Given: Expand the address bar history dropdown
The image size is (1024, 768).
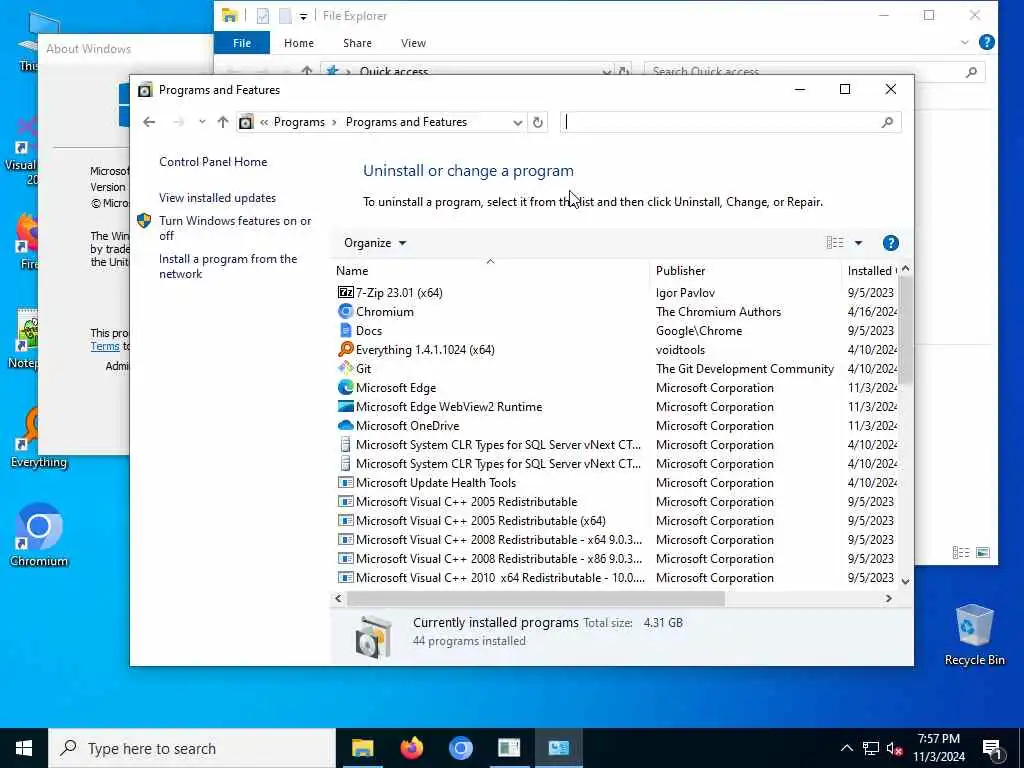Looking at the screenshot, I should [x=517, y=122].
